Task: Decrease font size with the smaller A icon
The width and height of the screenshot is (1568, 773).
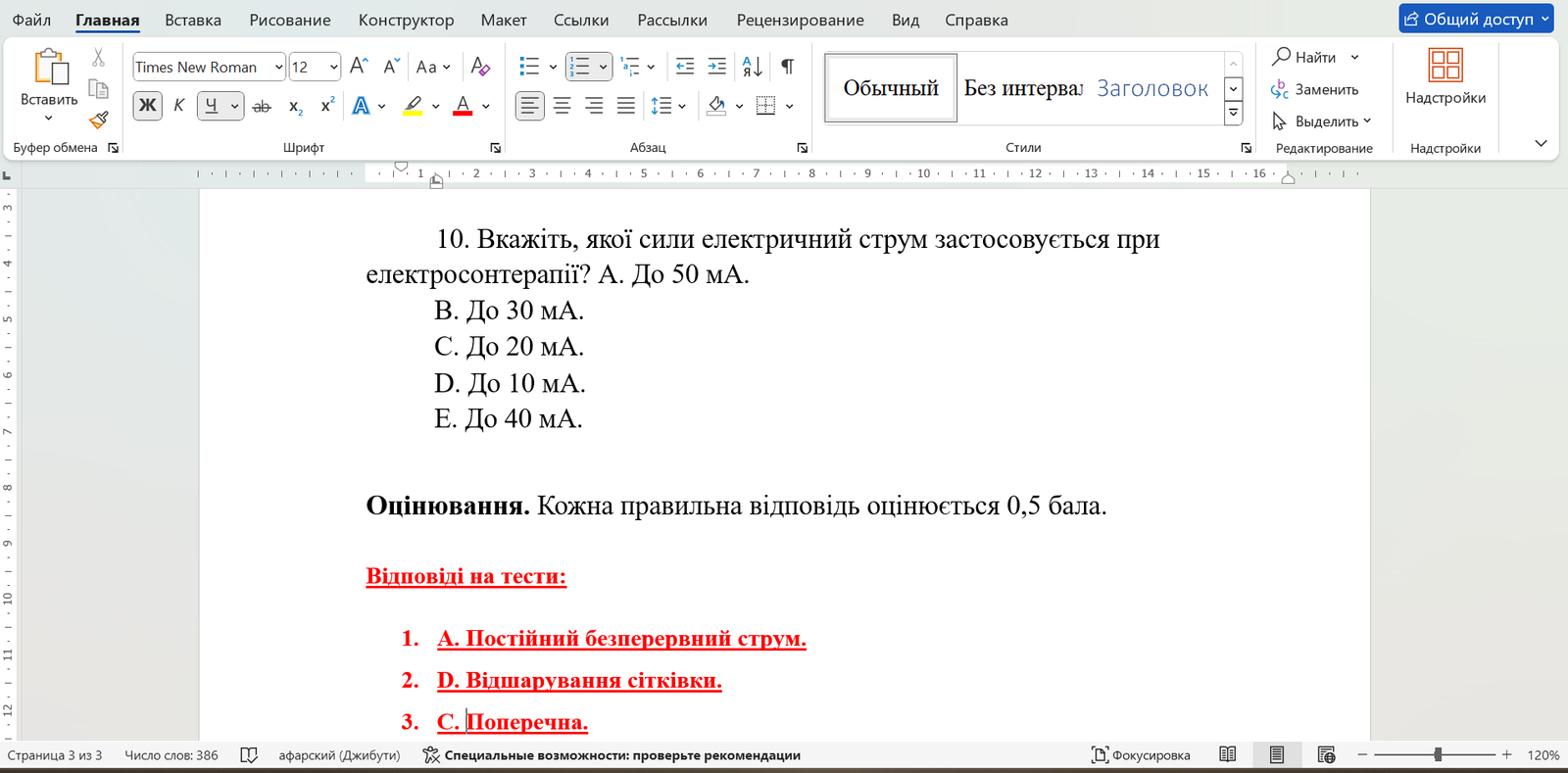Action: 390,67
